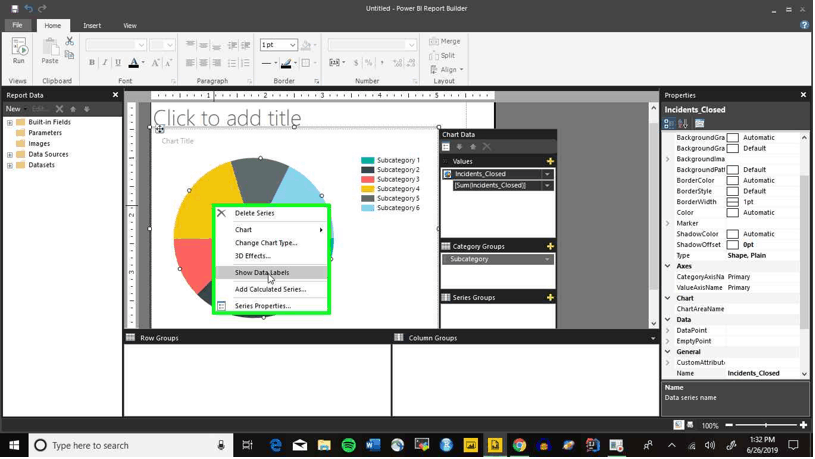
Task: Click the Copy icon in Clipboard group
Action: click(69, 55)
